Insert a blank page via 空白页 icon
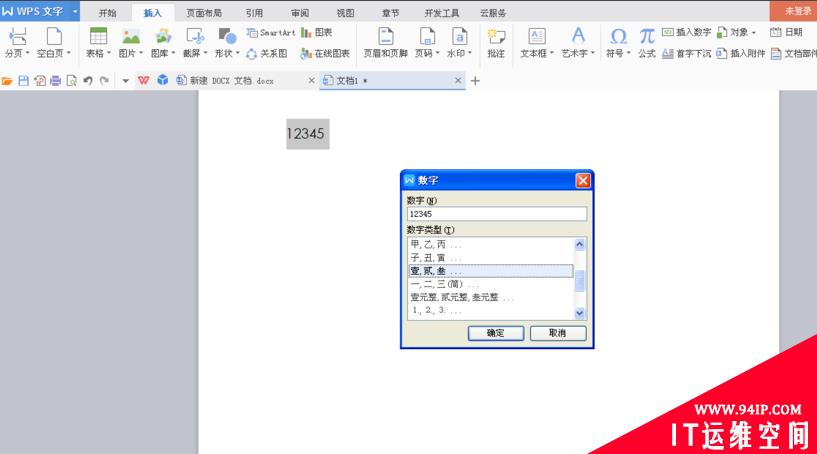817x454 pixels. point(54,36)
